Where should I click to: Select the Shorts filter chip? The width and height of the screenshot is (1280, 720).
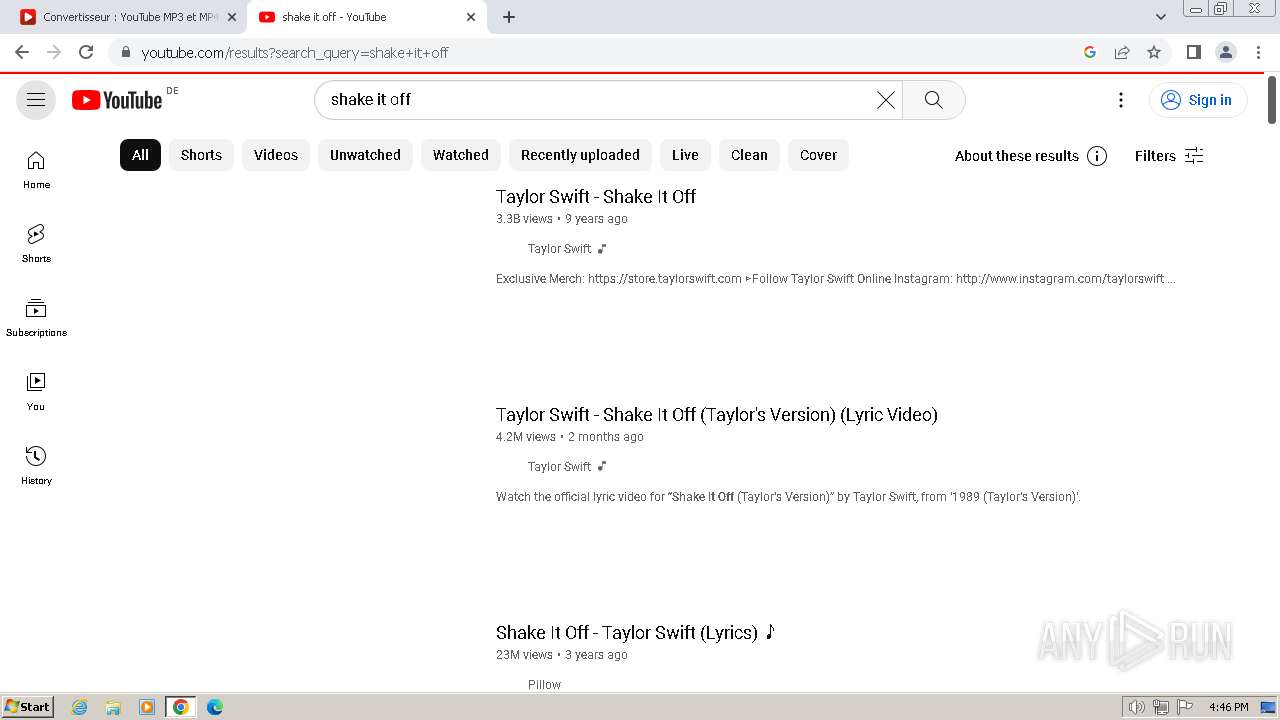[x=201, y=155]
